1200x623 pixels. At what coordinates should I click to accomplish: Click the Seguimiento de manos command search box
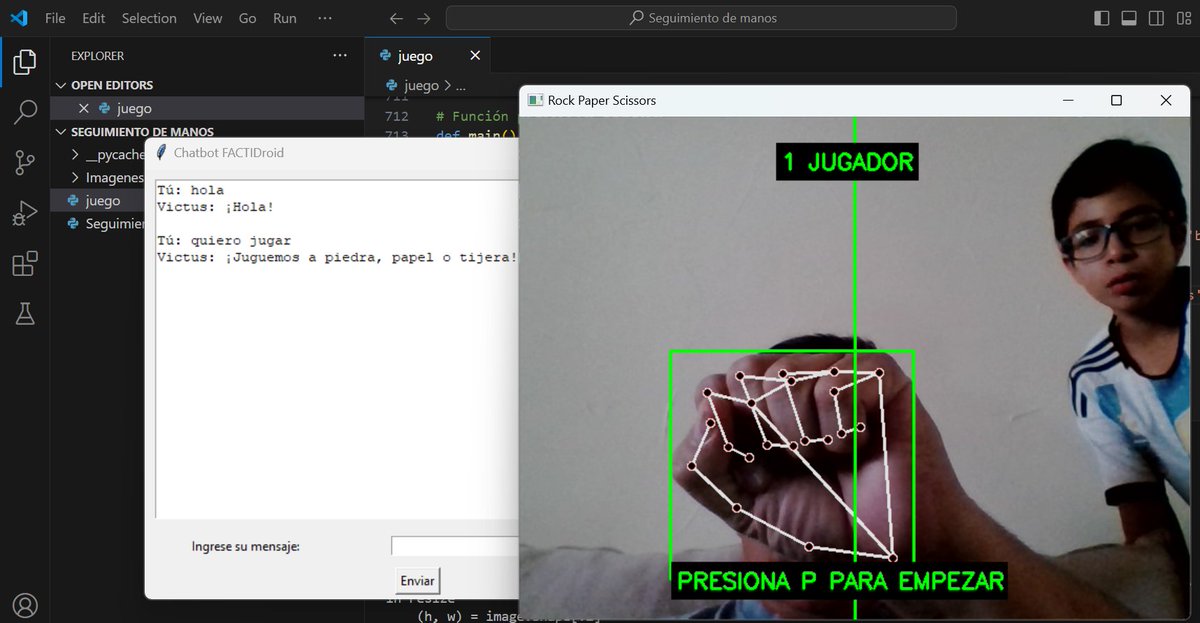coord(701,18)
